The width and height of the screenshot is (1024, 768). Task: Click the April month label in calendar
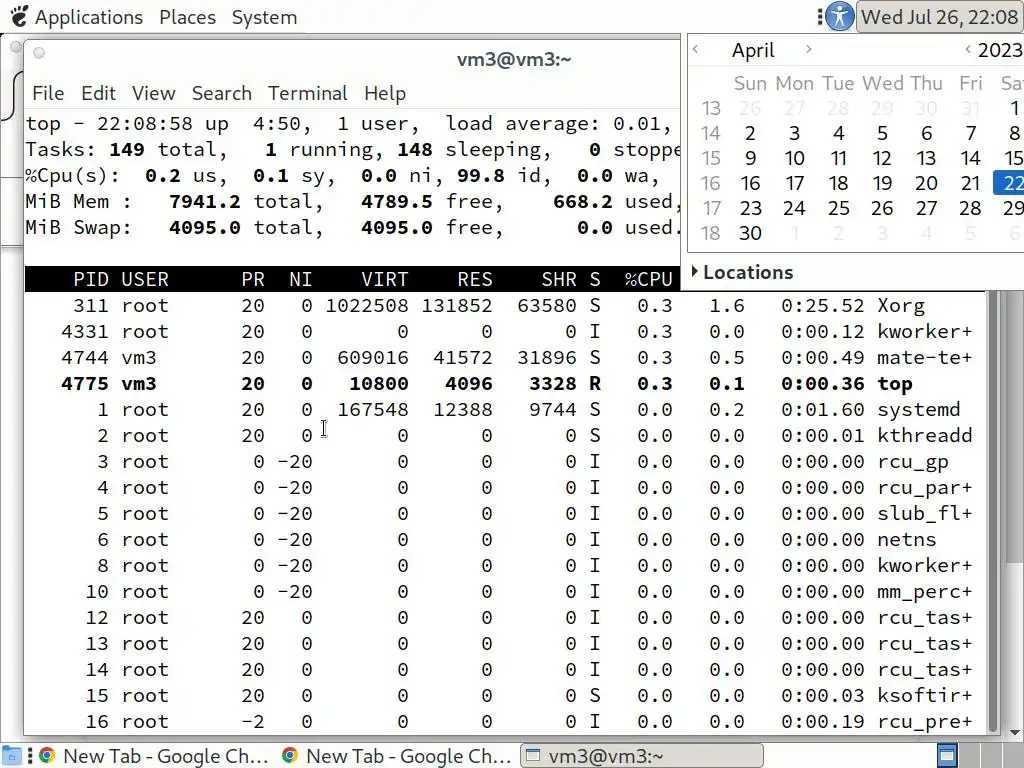[x=753, y=50]
